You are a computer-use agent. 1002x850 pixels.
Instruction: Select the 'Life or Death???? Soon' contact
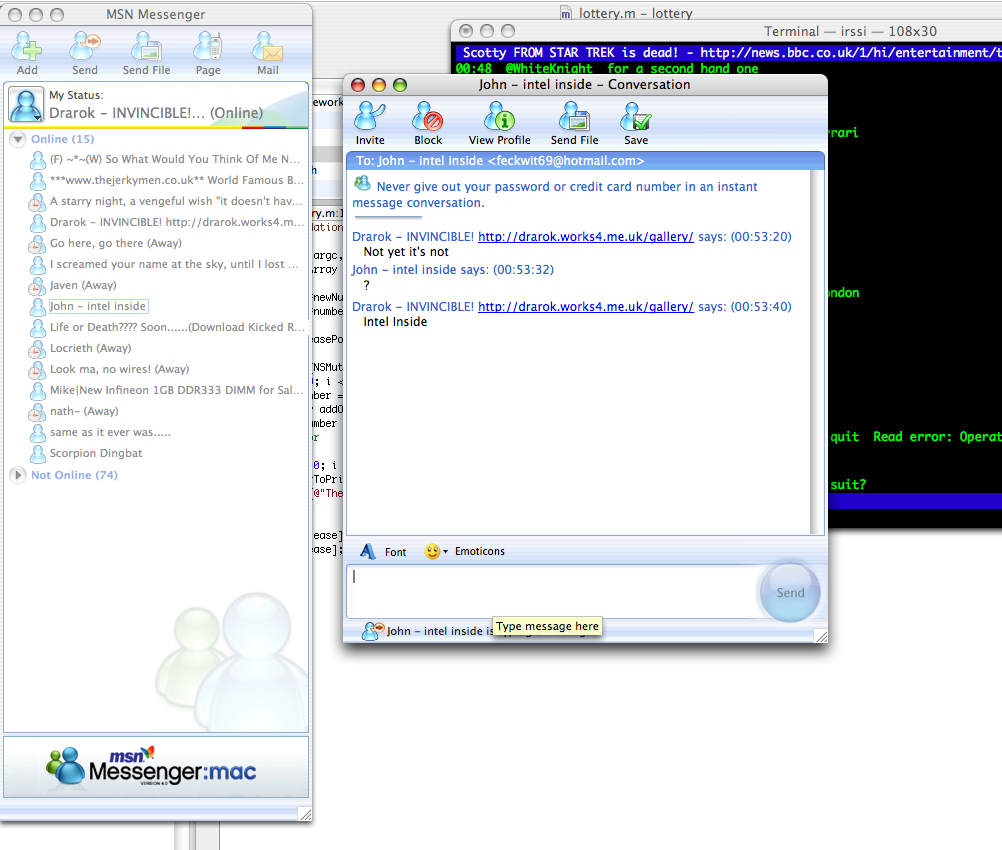click(177, 327)
